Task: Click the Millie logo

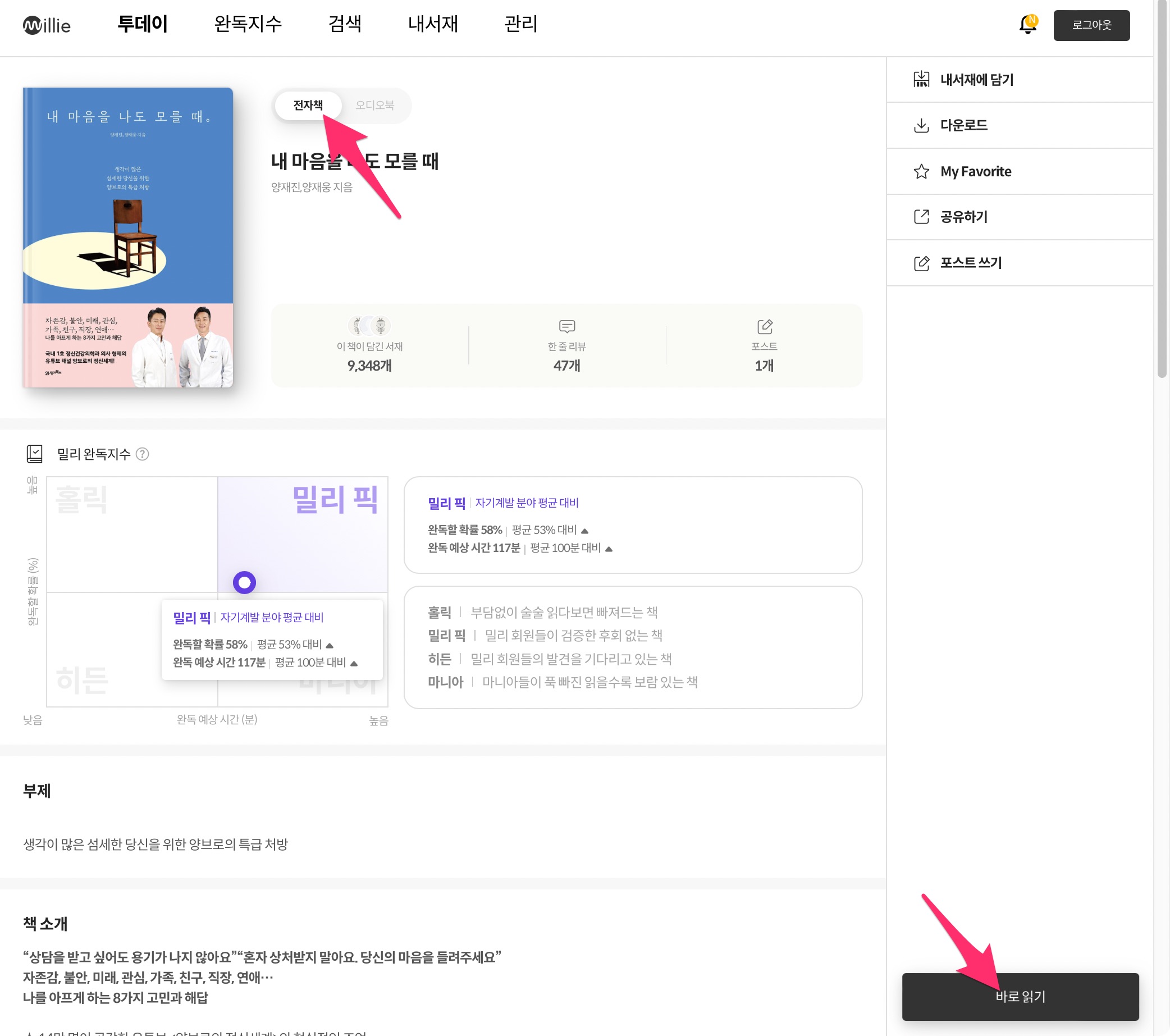Action: tap(47, 25)
